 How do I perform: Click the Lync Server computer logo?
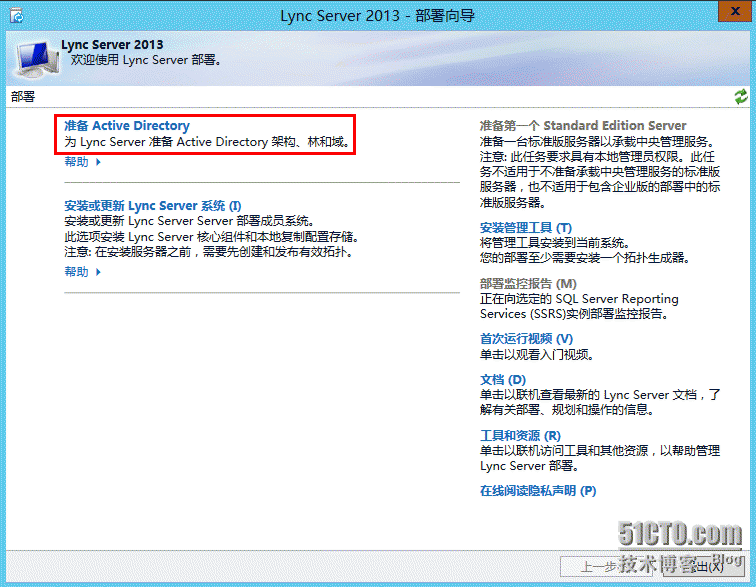[x=38, y=60]
